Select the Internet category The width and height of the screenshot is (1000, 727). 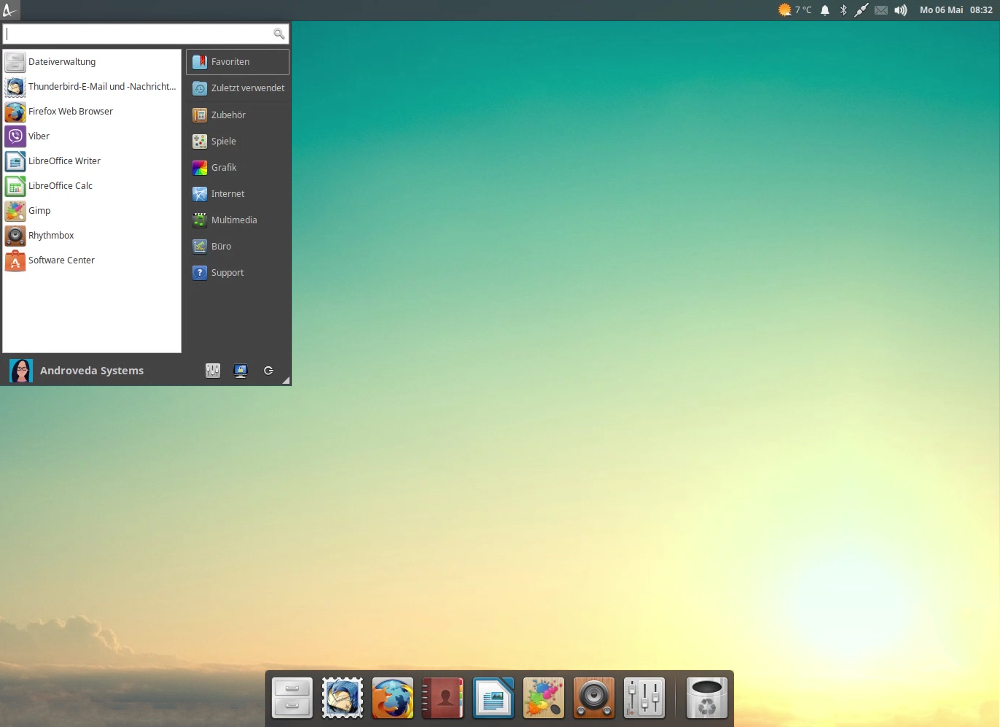click(227, 194)
